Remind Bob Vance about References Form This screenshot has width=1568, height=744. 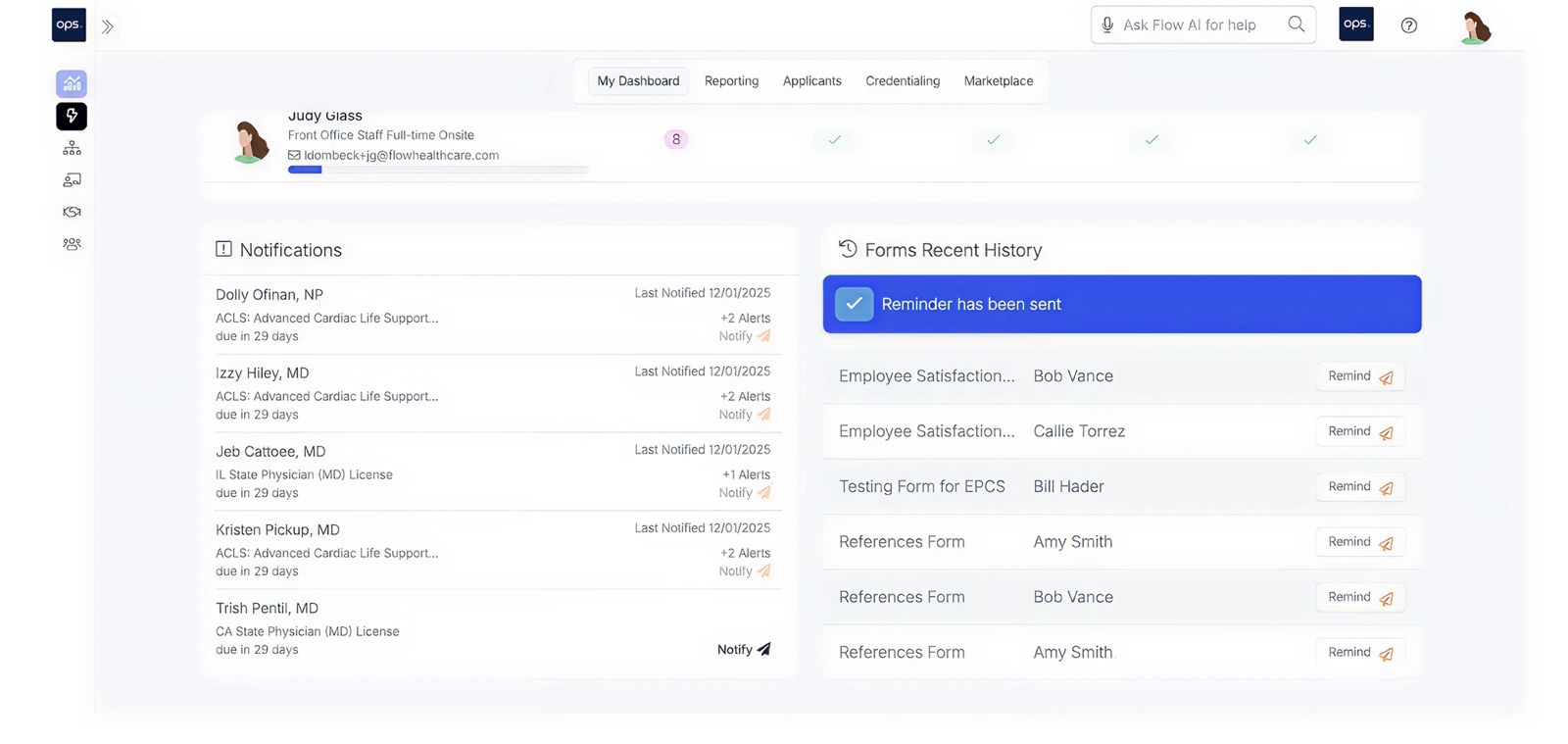coord(1360,597)
